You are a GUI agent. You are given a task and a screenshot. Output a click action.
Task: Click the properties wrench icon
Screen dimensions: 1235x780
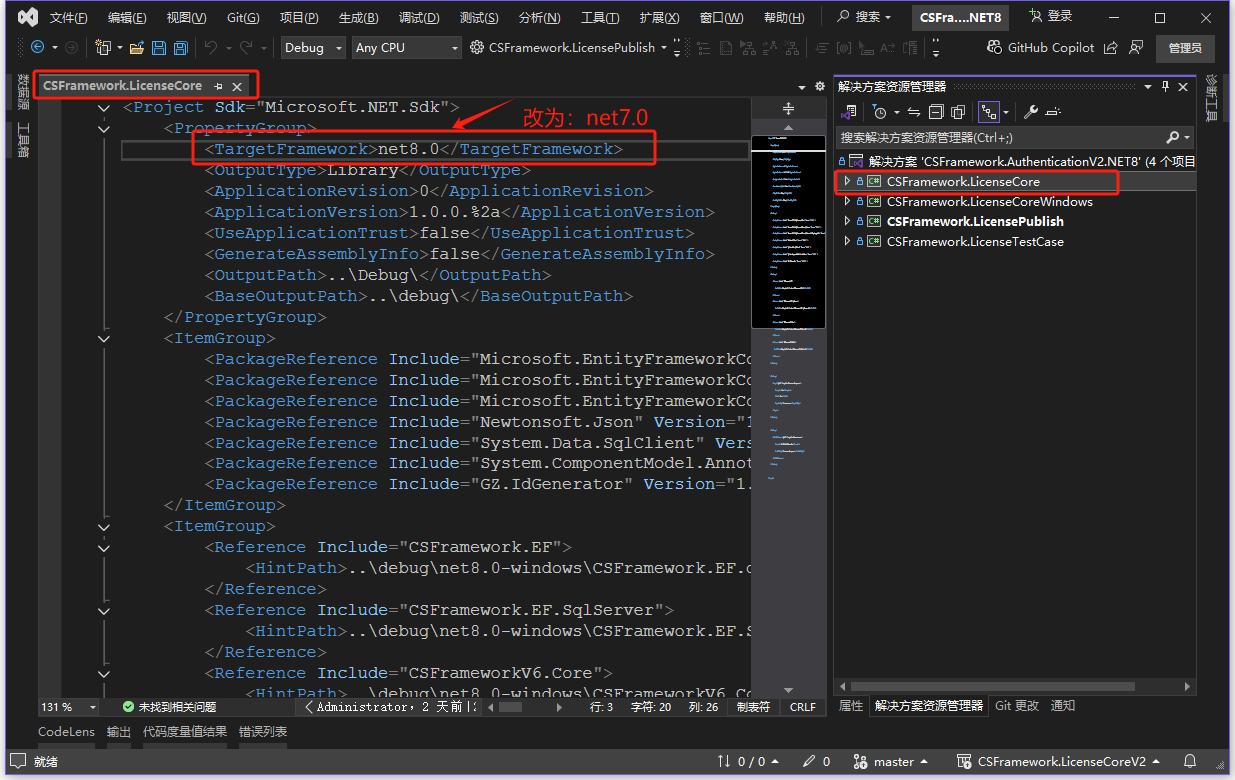(x=1030, y=112)
